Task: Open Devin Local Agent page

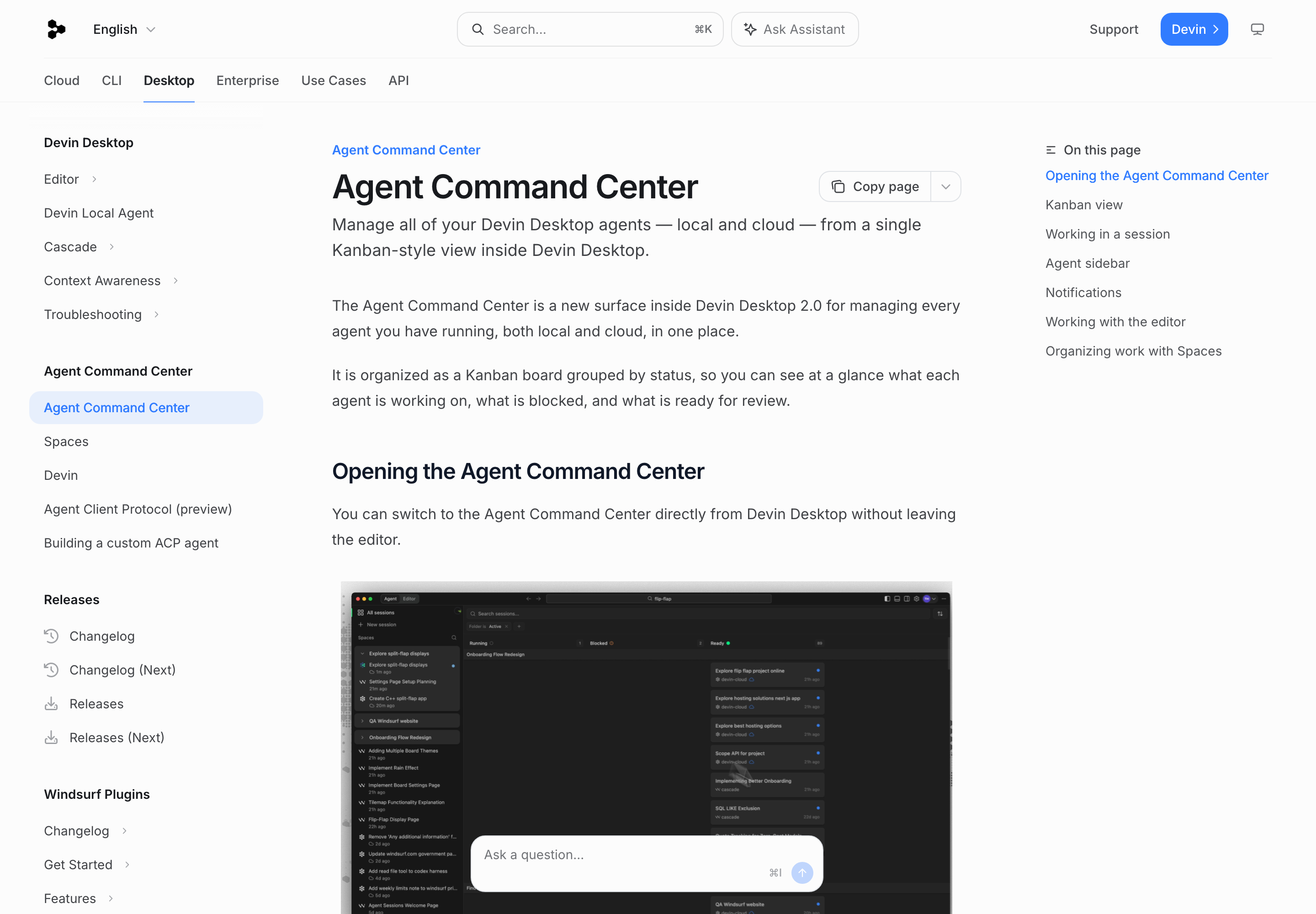Action: [x=99, y=213]
